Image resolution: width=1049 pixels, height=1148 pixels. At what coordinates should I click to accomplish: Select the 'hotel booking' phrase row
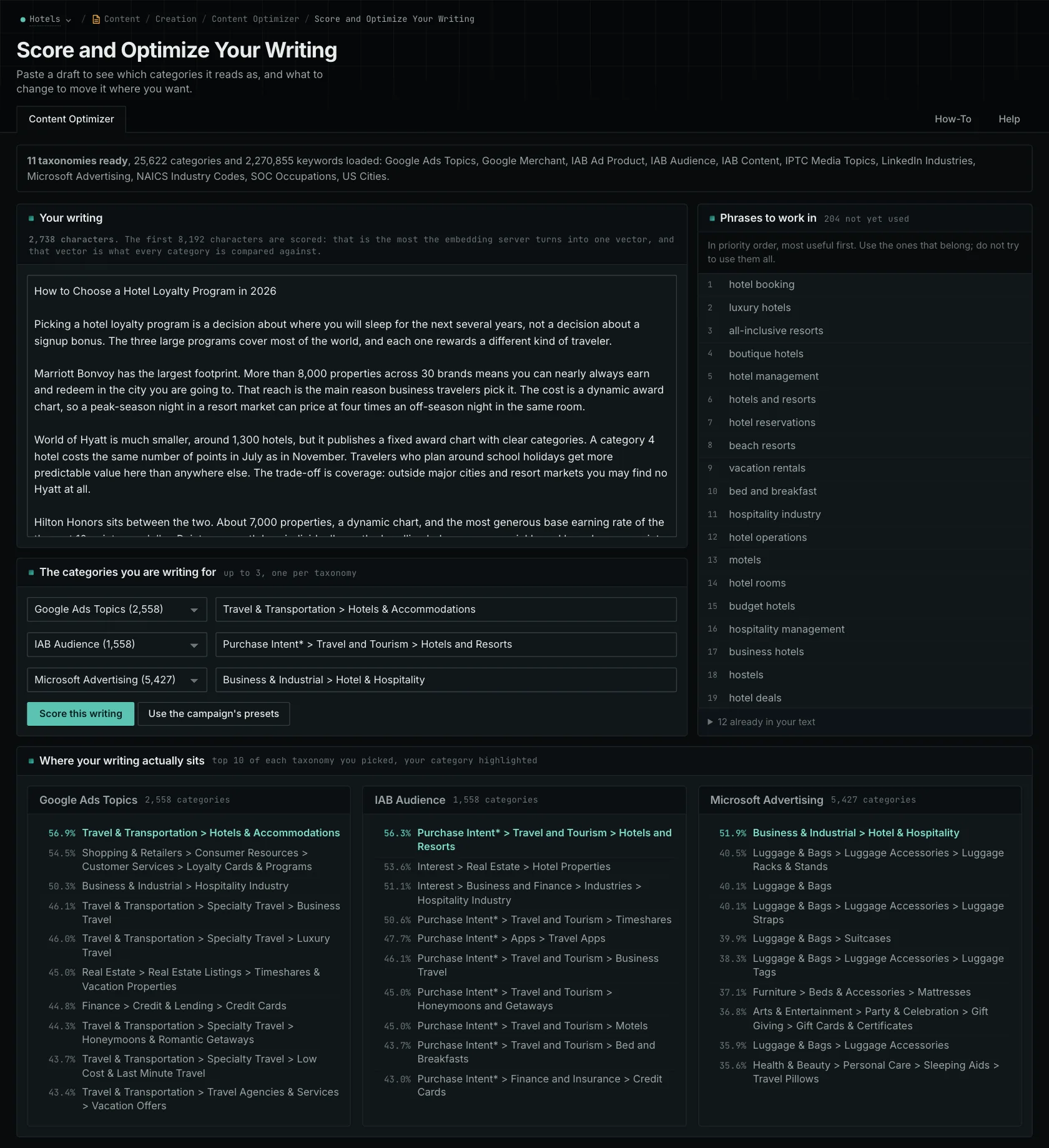pyautogui.click(x=864, y=285)
